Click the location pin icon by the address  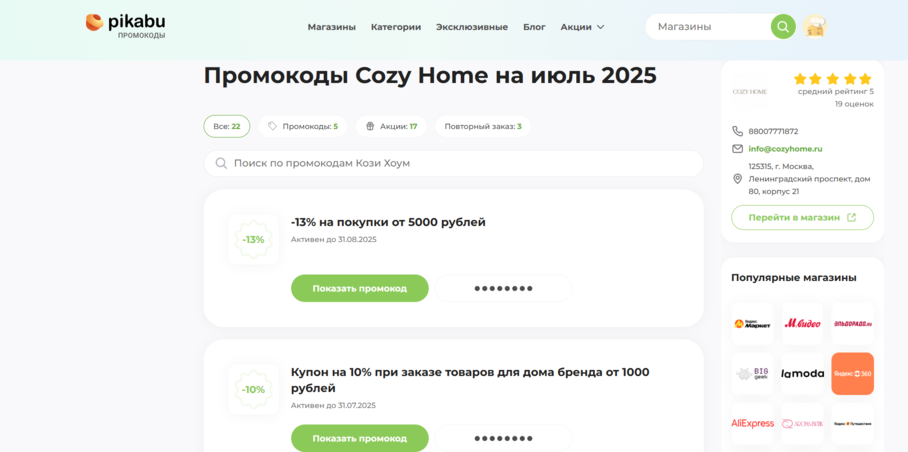(x=737, y=179)
